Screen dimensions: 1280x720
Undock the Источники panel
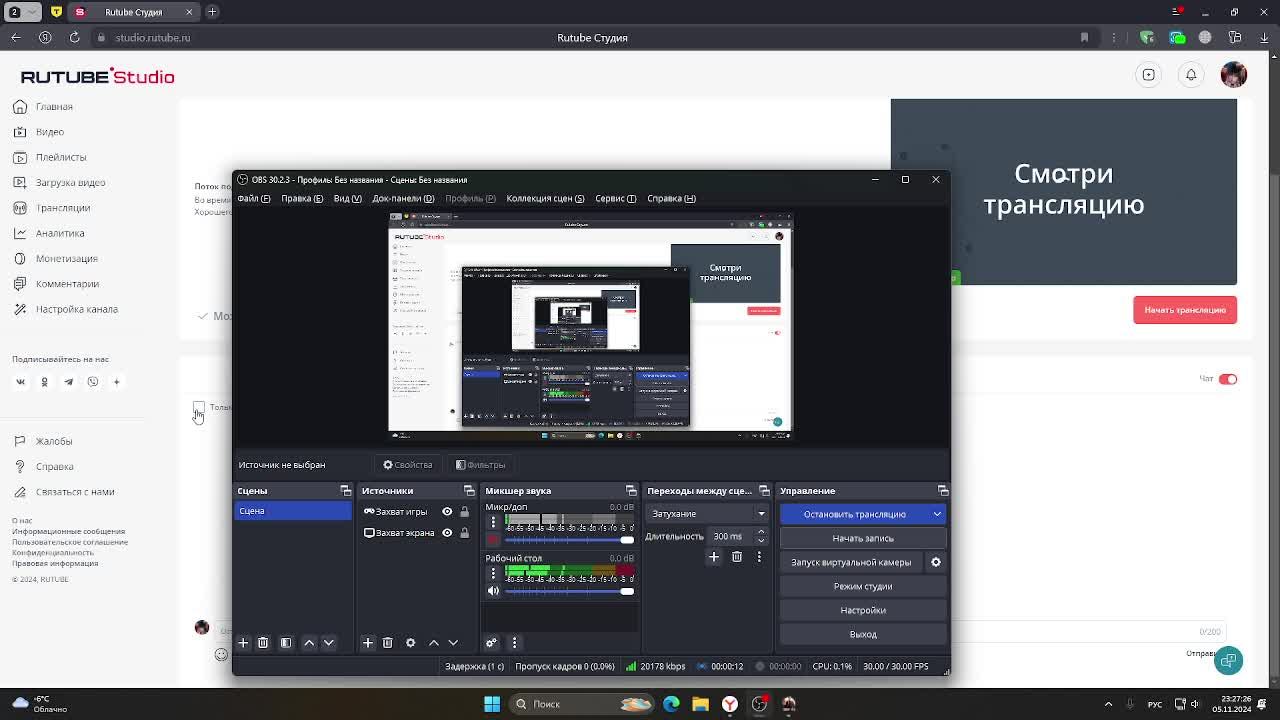(x=469, y=491)
